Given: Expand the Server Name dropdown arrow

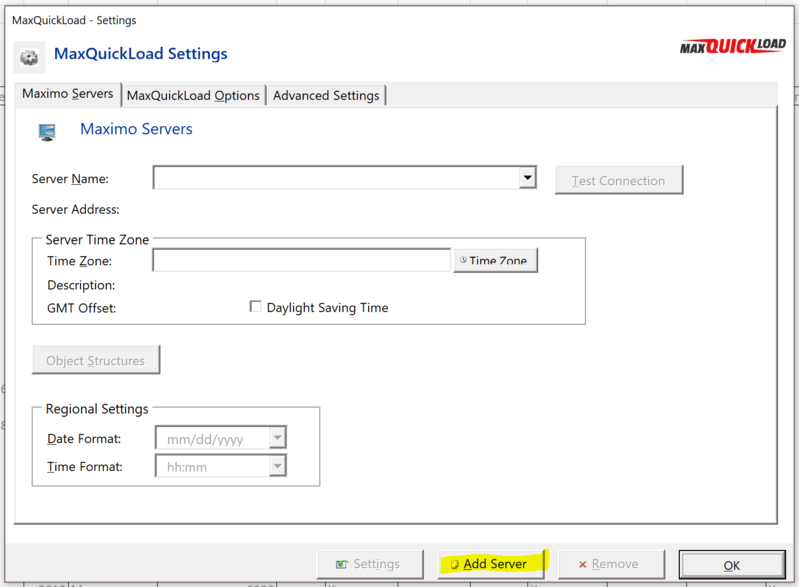Looking at the screenshot, I should 528,178.
